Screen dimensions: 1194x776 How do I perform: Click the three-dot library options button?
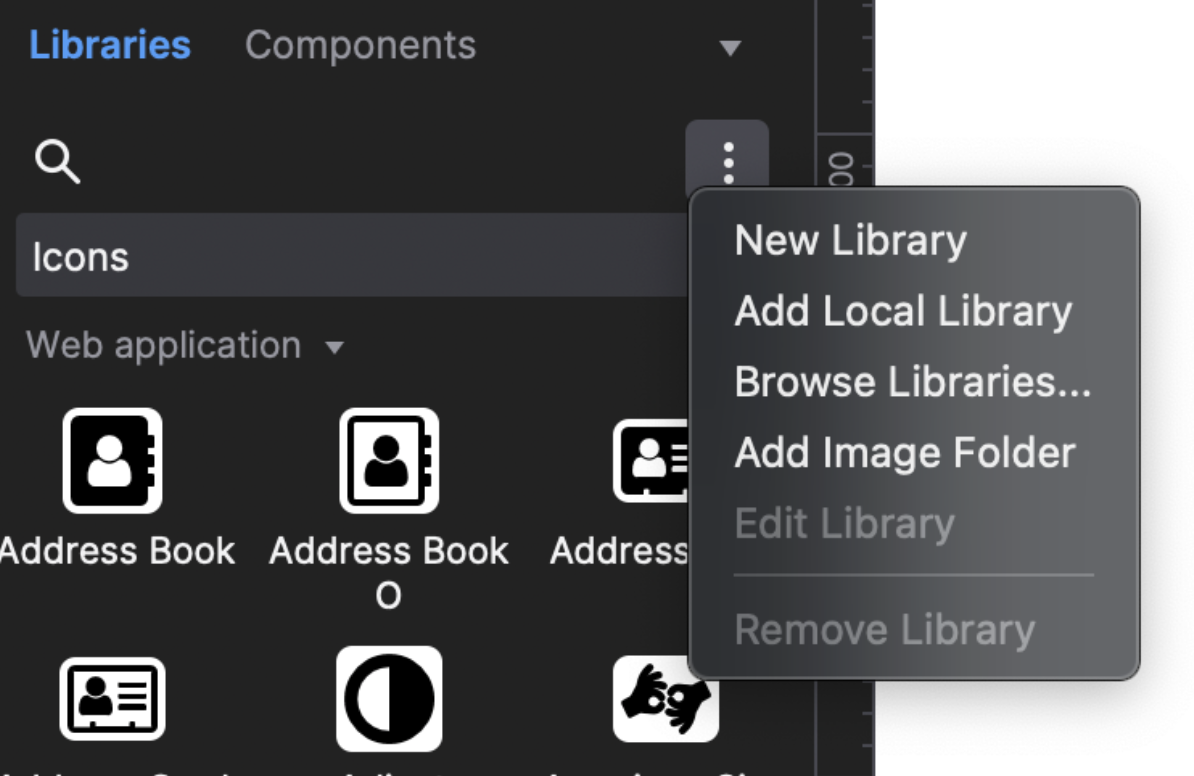pos(728,160)
